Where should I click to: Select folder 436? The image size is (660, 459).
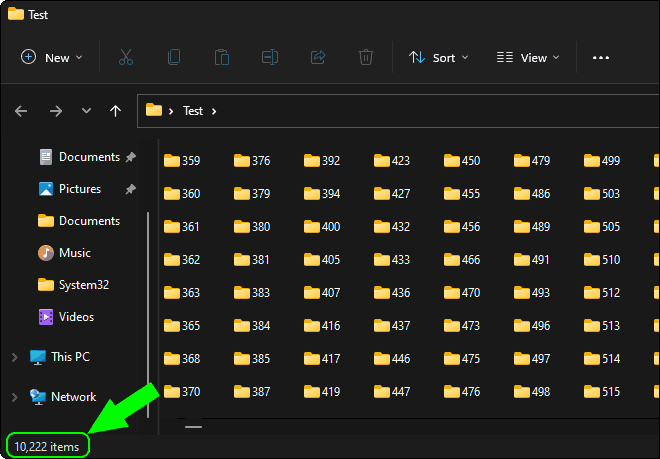click(x=392, y=293)
